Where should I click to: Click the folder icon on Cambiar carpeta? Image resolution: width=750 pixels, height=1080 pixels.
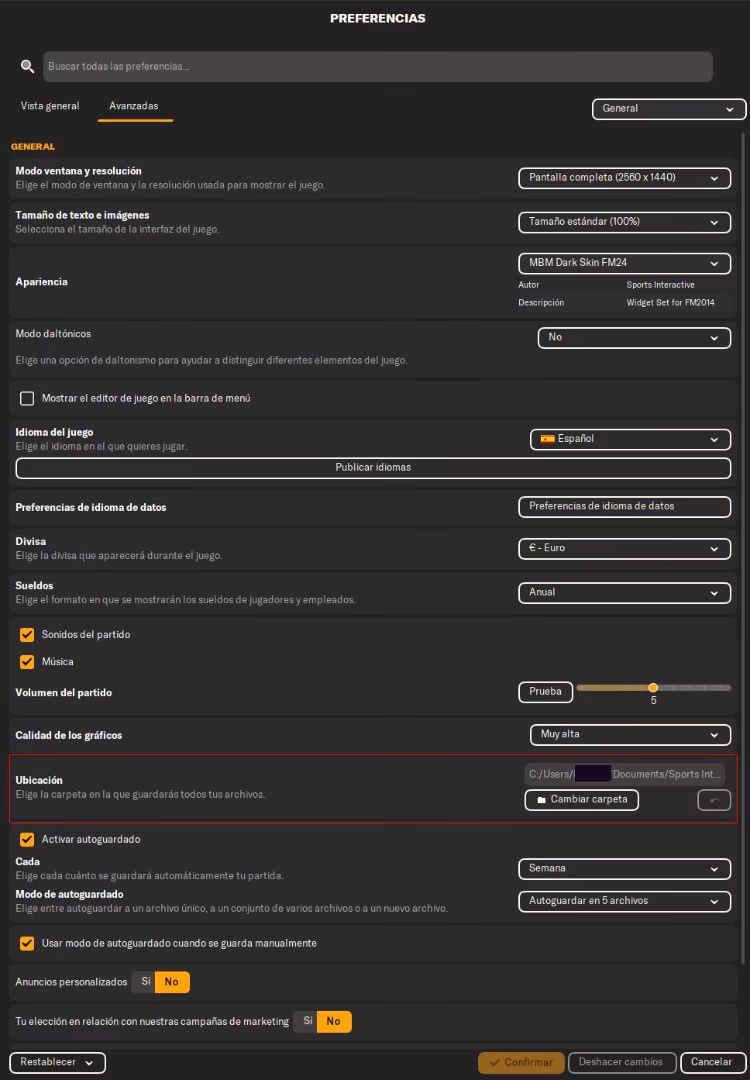541,800
